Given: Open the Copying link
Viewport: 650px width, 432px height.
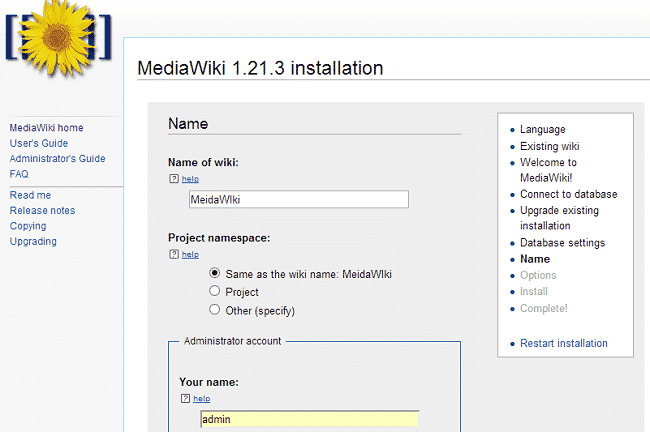Looking at the screenshot, I should pyautogui.click(x=28, y=226).
